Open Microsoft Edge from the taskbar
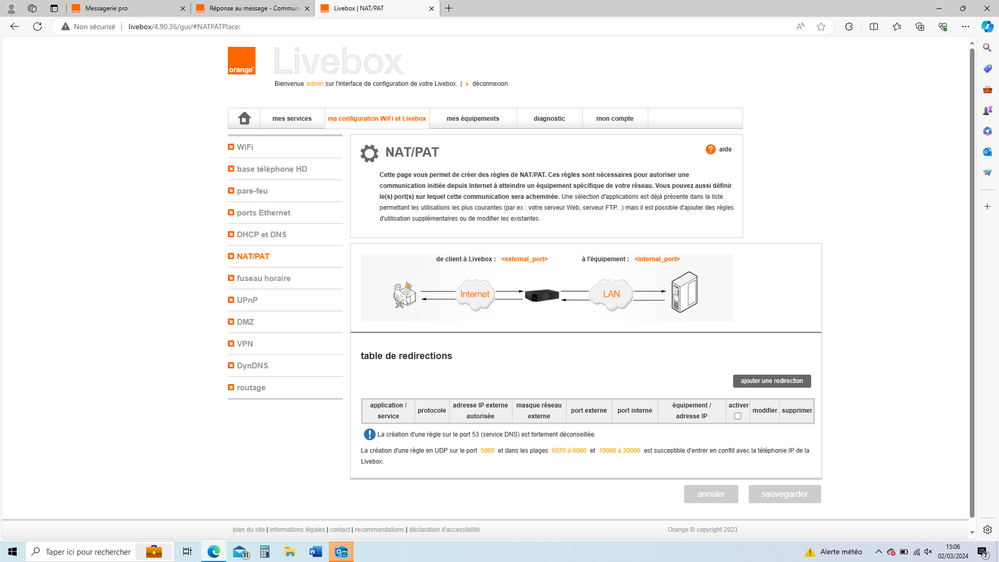 click(214, 552)
